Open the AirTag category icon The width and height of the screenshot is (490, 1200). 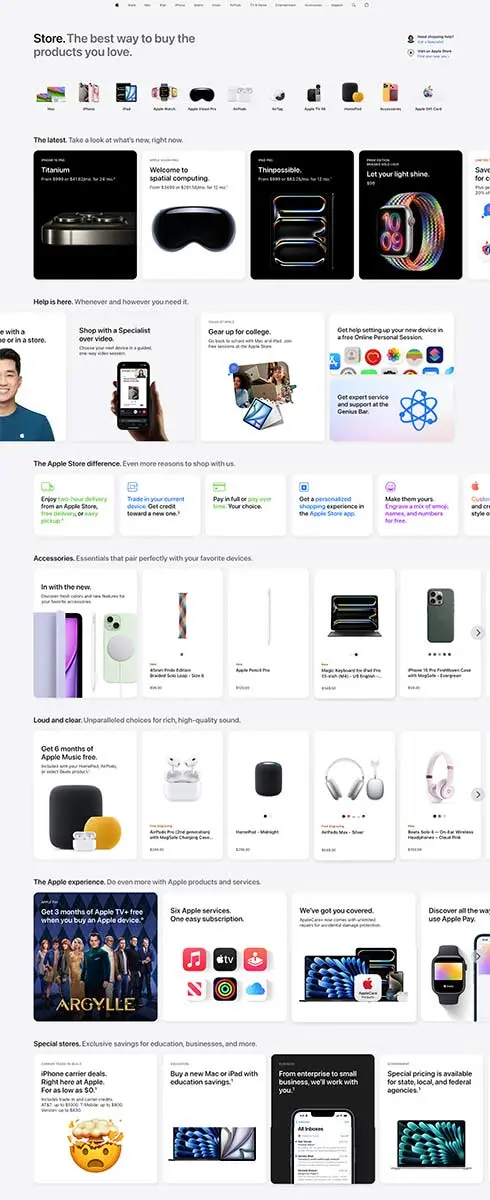[x=277, y=96]
